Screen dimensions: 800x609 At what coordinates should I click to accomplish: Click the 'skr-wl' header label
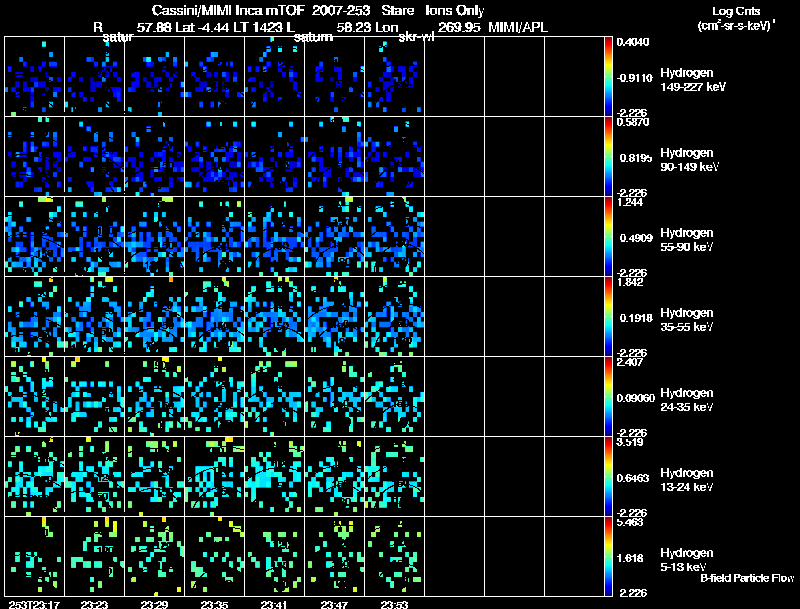[416, 37]
